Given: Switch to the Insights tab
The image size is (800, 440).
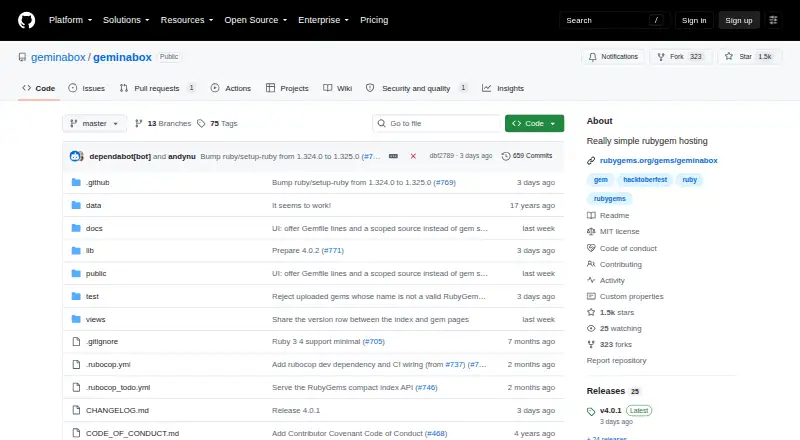Looking at the screenshot, I should (503, 88).
